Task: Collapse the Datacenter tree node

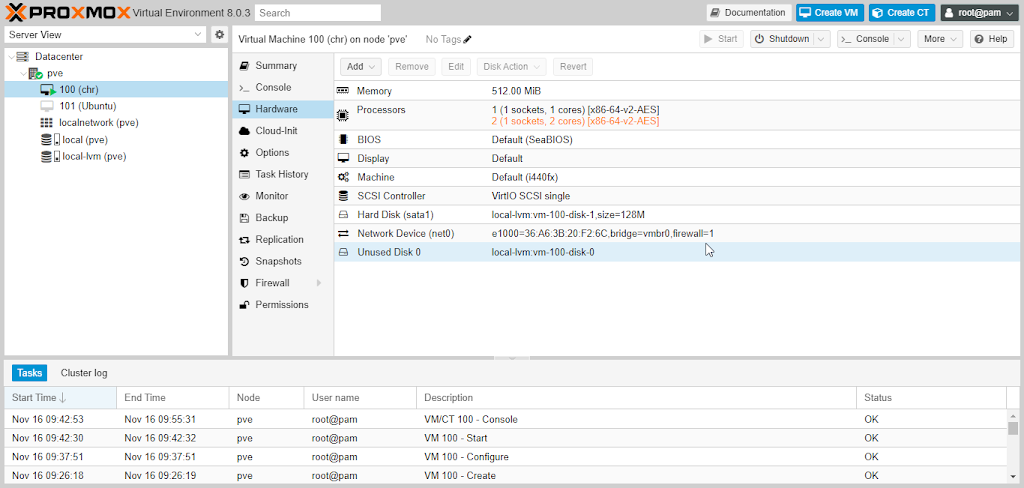Action: pos(10,57)
